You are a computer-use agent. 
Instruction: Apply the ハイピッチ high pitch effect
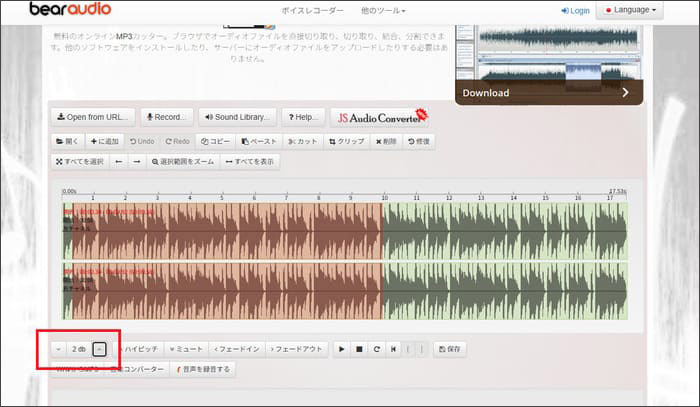pyautogui.click(x=139, y=349)
